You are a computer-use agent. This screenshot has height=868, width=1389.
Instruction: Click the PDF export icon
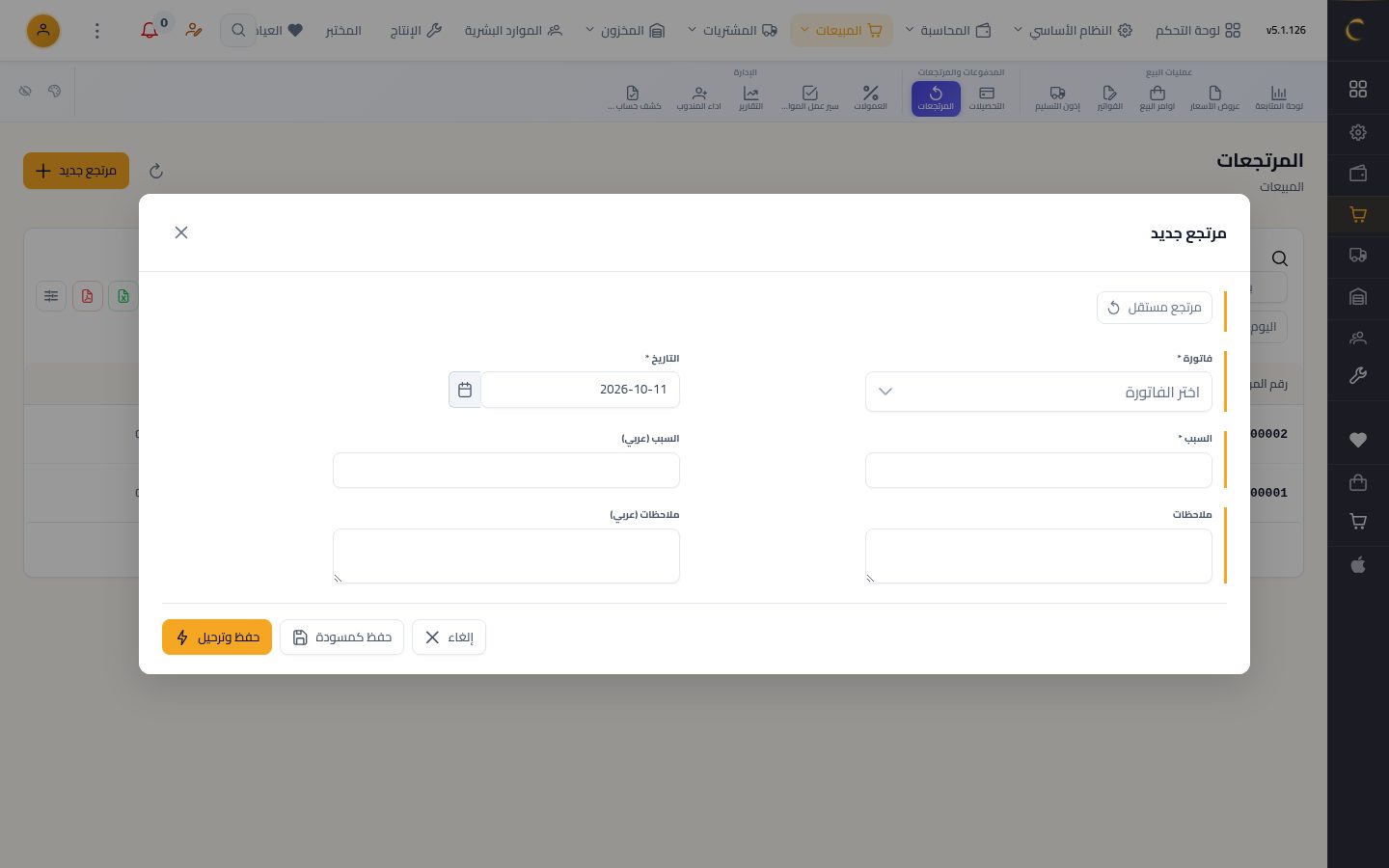point(87,296)
